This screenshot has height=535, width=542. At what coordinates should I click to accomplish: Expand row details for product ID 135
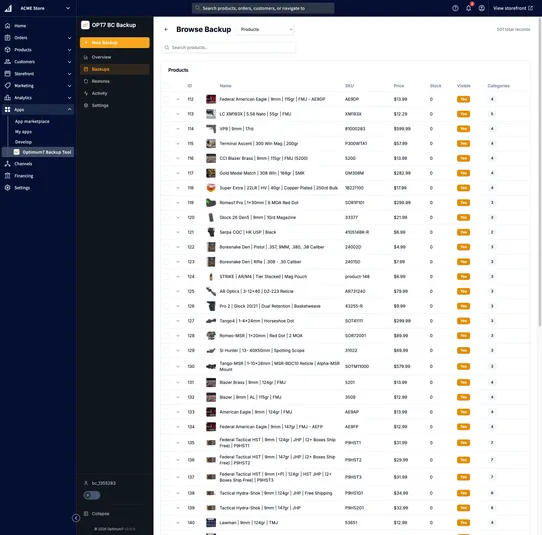pyautogui.click(x=178, y=443)
